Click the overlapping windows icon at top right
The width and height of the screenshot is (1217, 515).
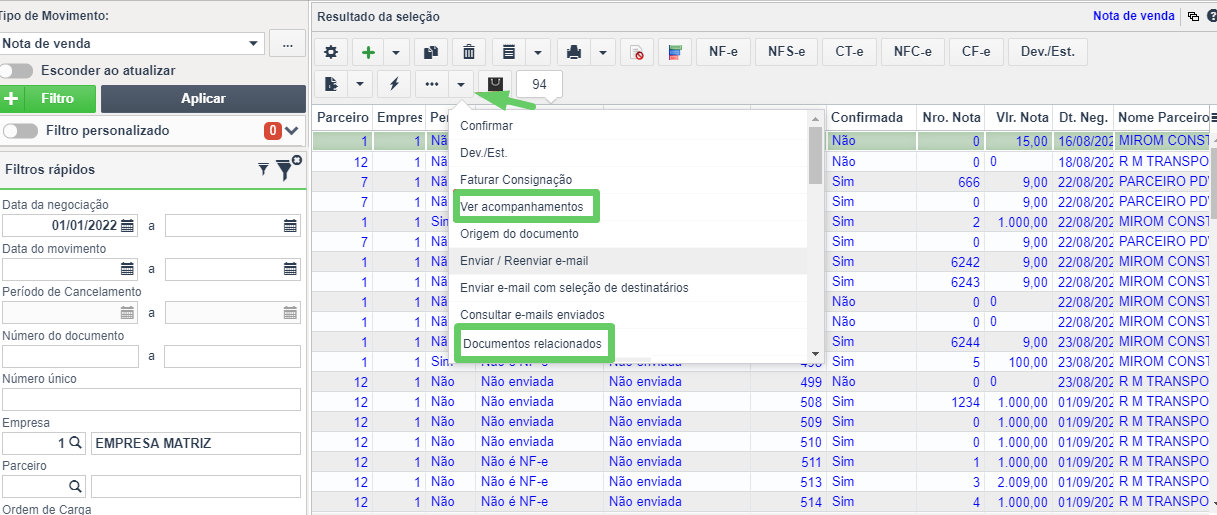[x=1193, y=16]
